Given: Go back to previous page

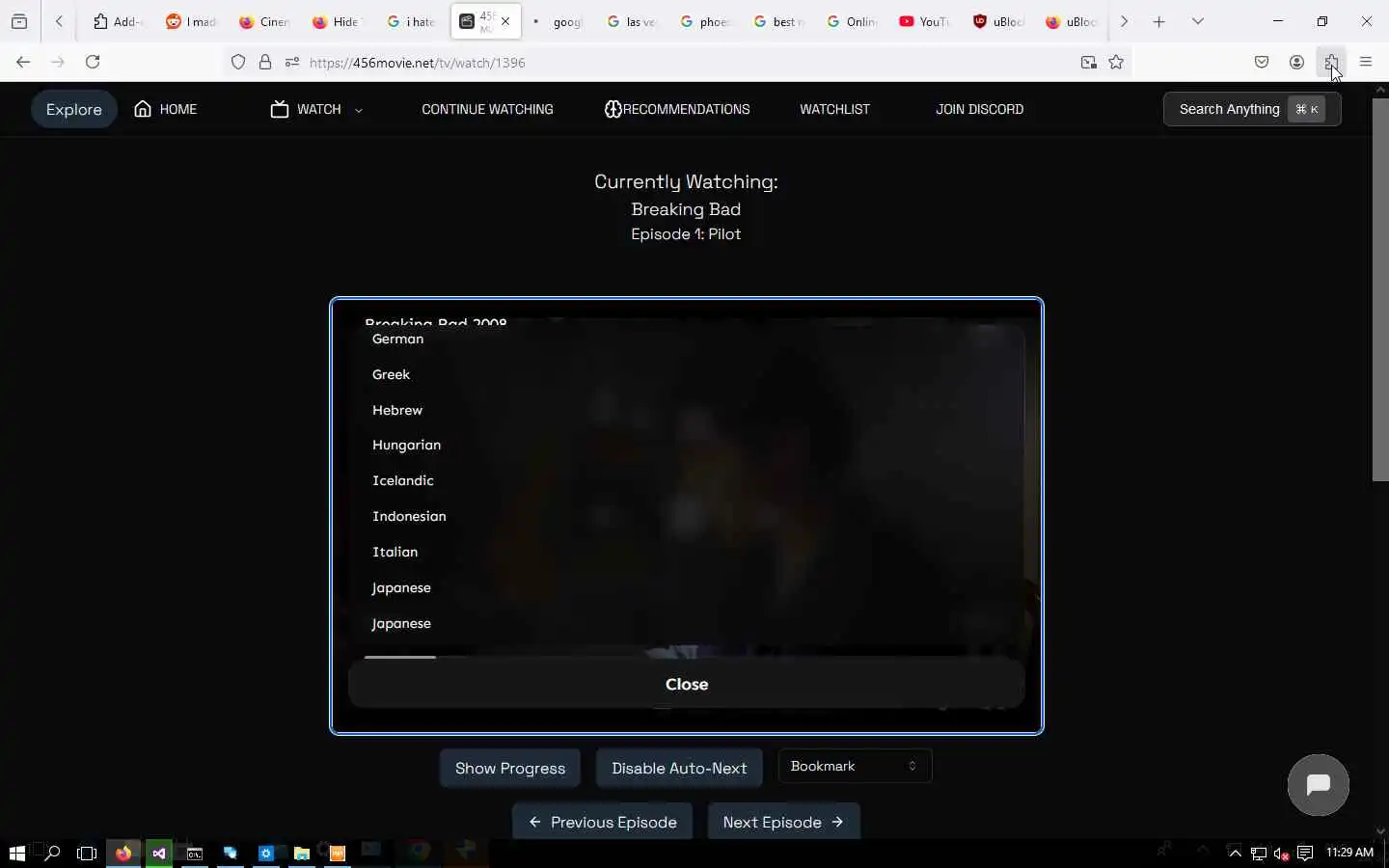Looking at the screenshot, I should pos(23,62).
